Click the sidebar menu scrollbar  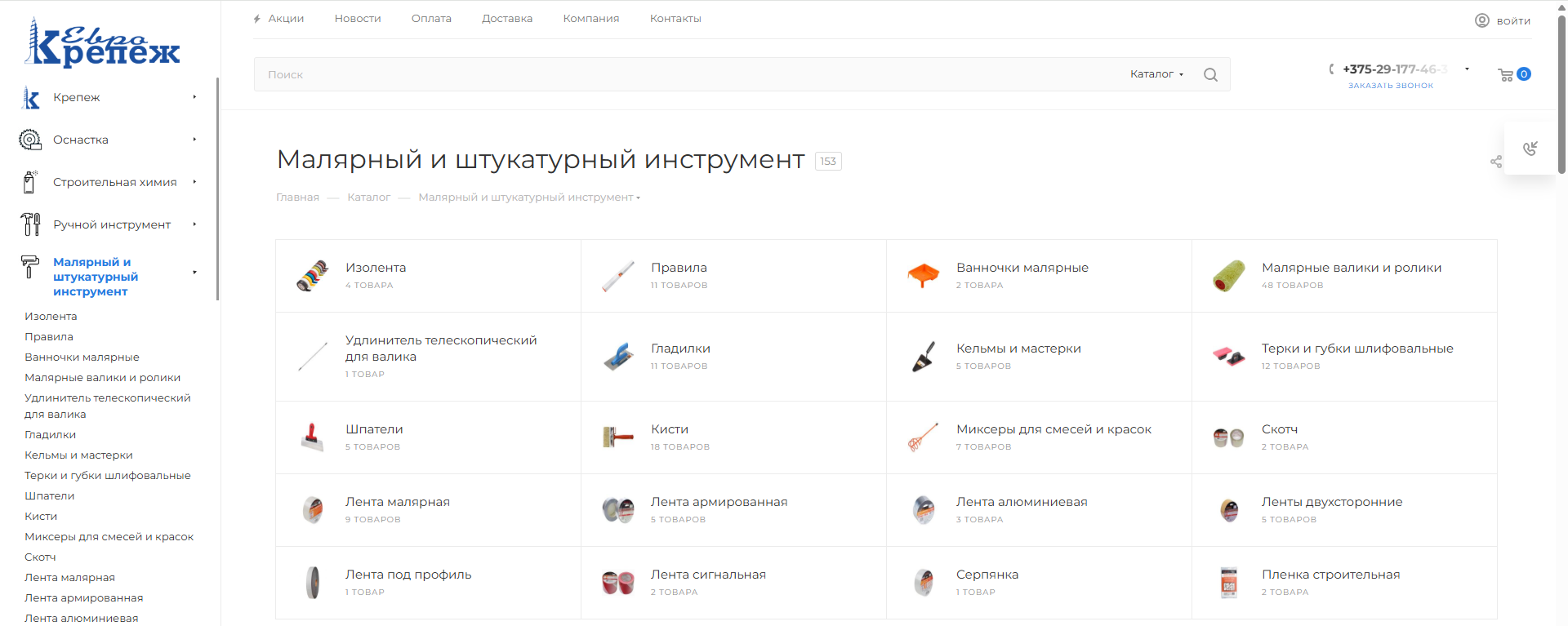point(218,189)
